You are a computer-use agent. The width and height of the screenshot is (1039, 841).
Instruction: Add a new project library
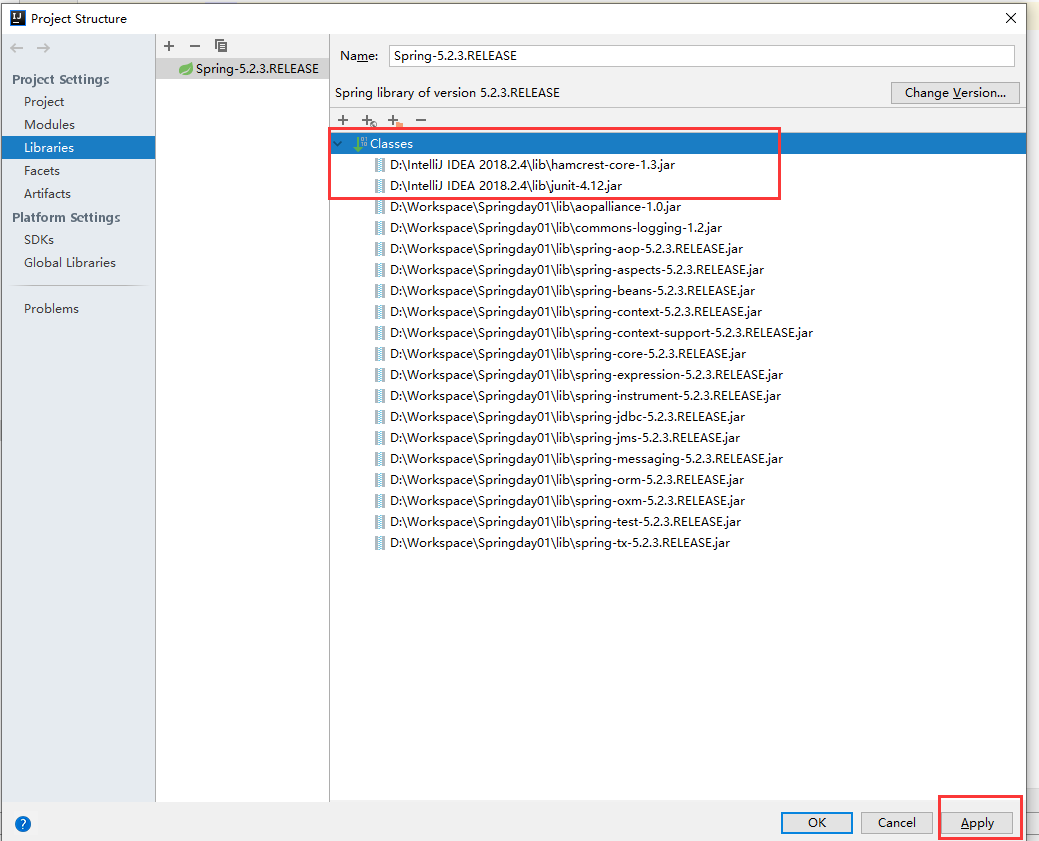pos(169,46)
